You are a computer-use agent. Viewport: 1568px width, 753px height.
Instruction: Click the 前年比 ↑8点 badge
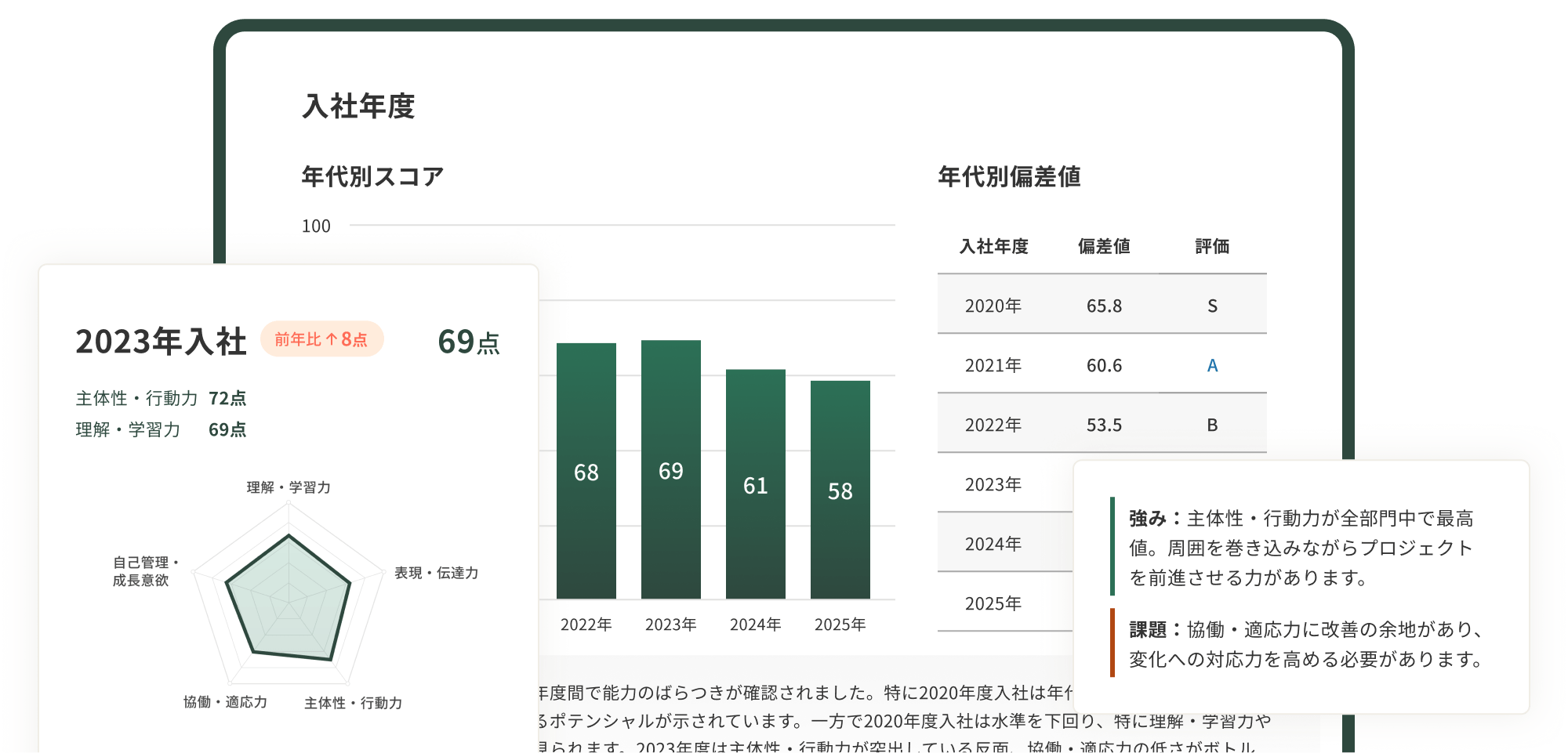(321, 339)
